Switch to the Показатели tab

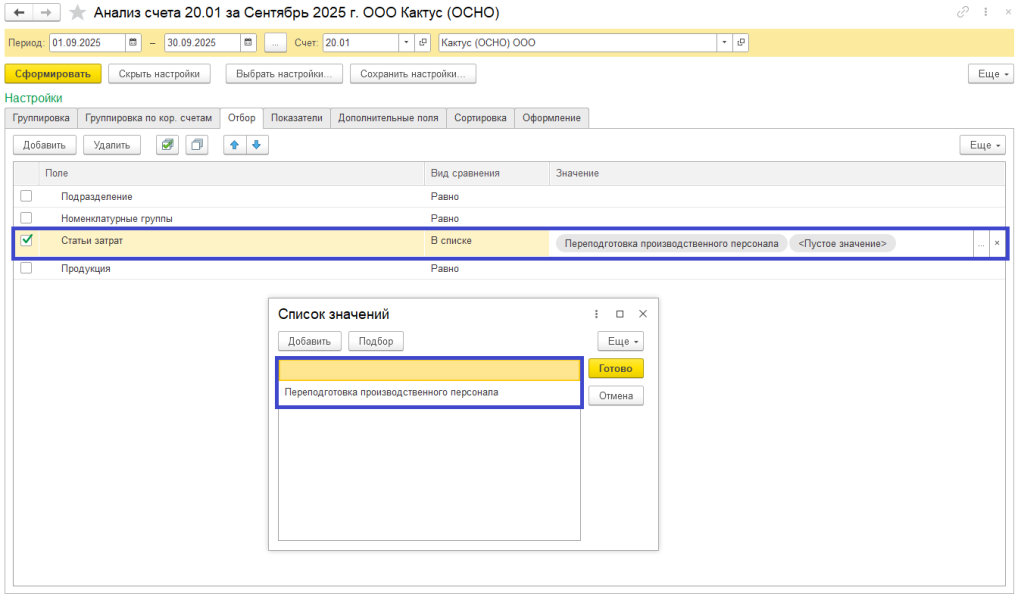tap(296, 118)
